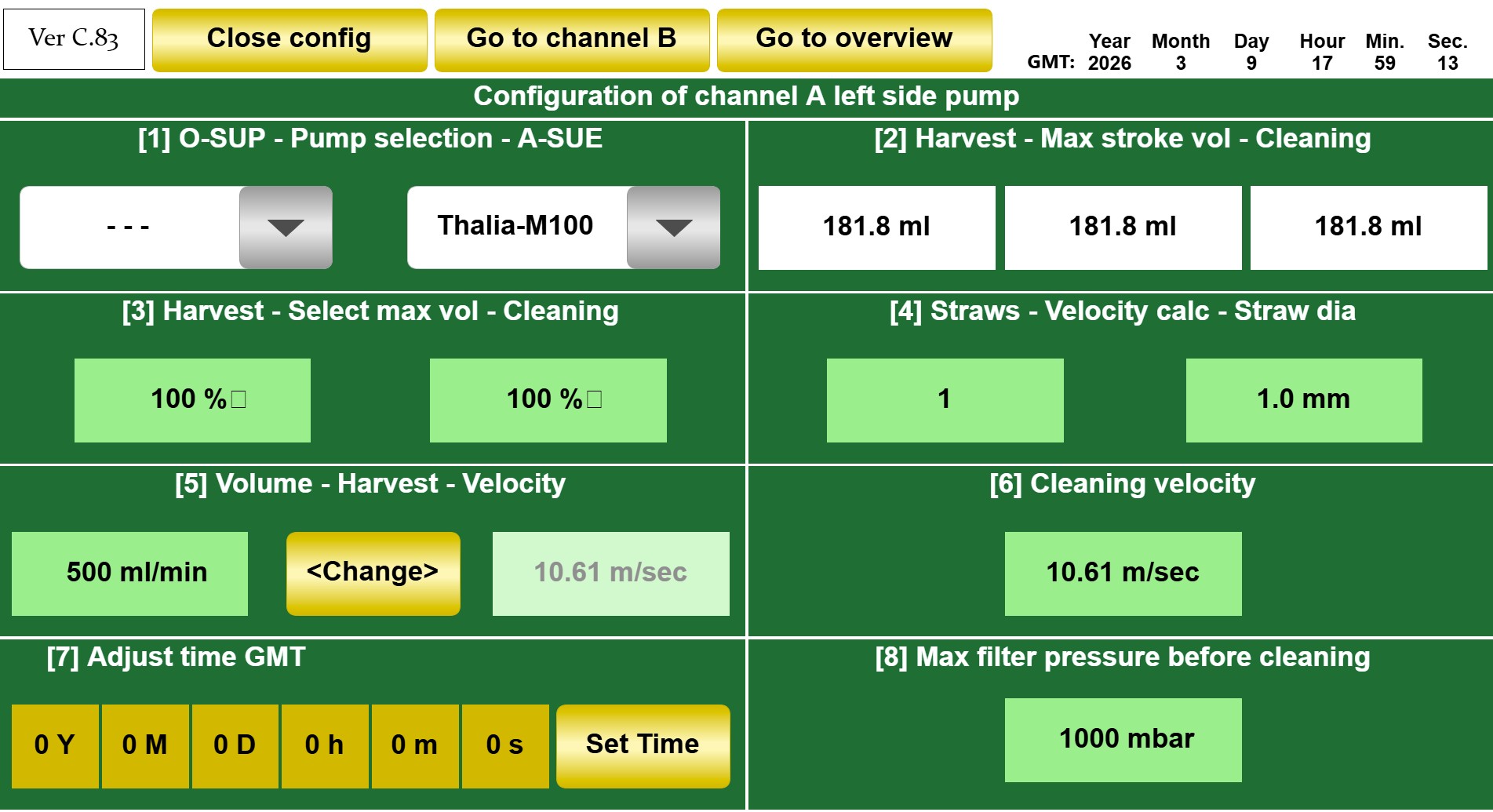The width and height of the screenshot is (1493, 812).
Task: Go to channel B
Action: click(572, 39)
